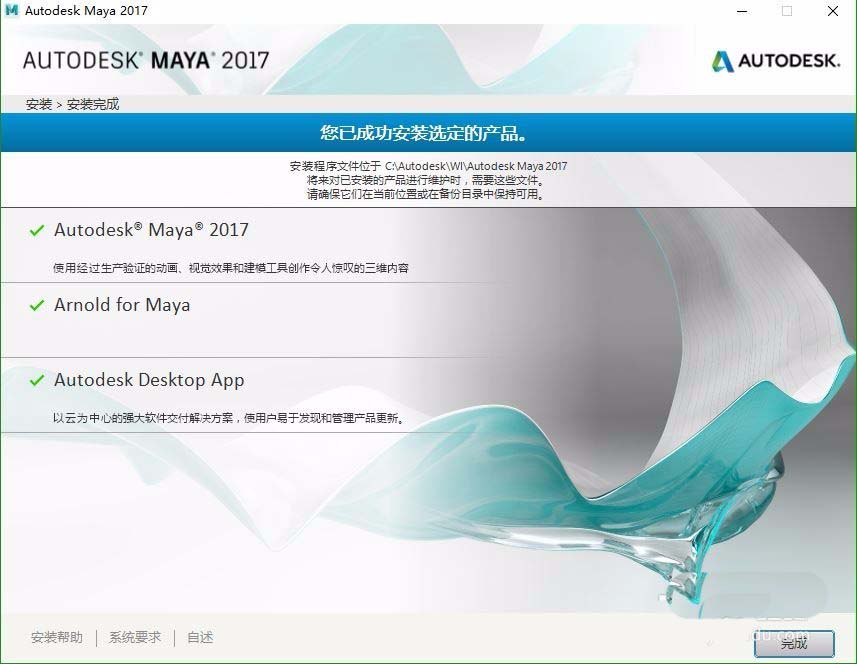Screen dimensions: 857x664
Task: Close the Maya installer window
Action: click(832, 11)
